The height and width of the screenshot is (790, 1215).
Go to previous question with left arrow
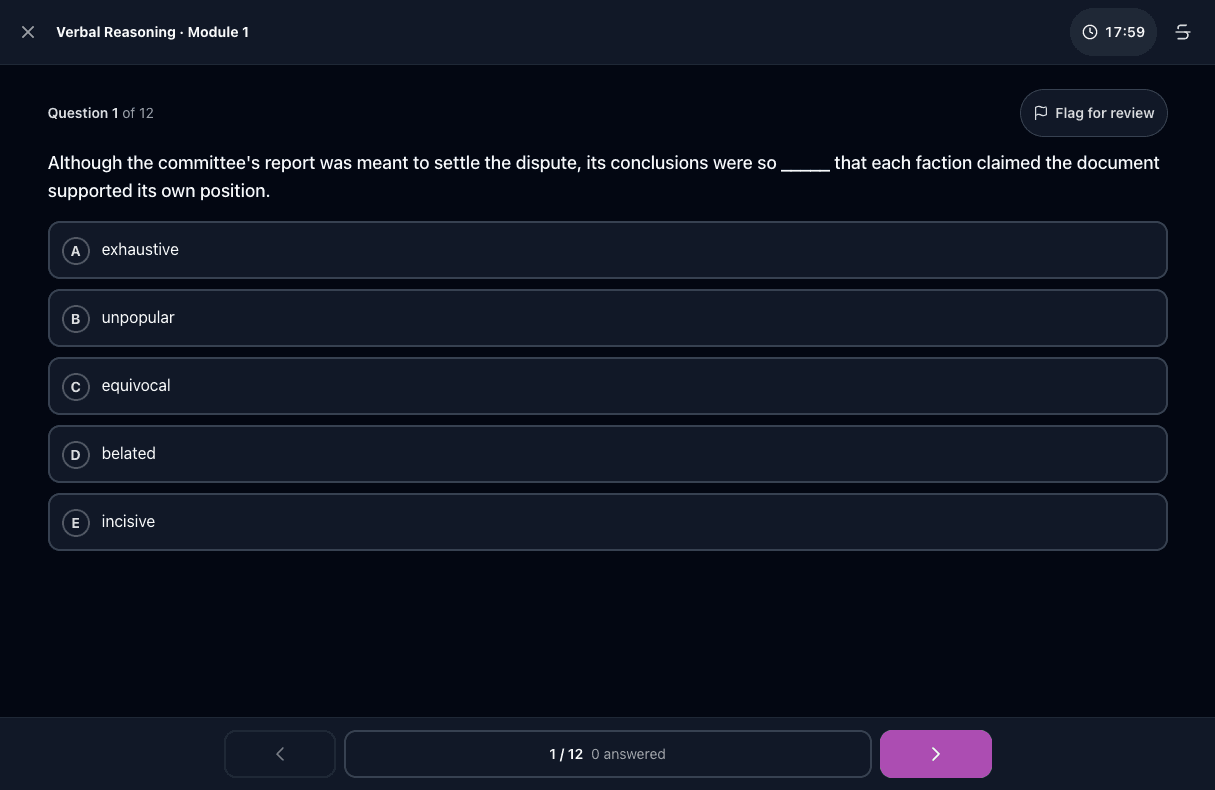[280, 754]
